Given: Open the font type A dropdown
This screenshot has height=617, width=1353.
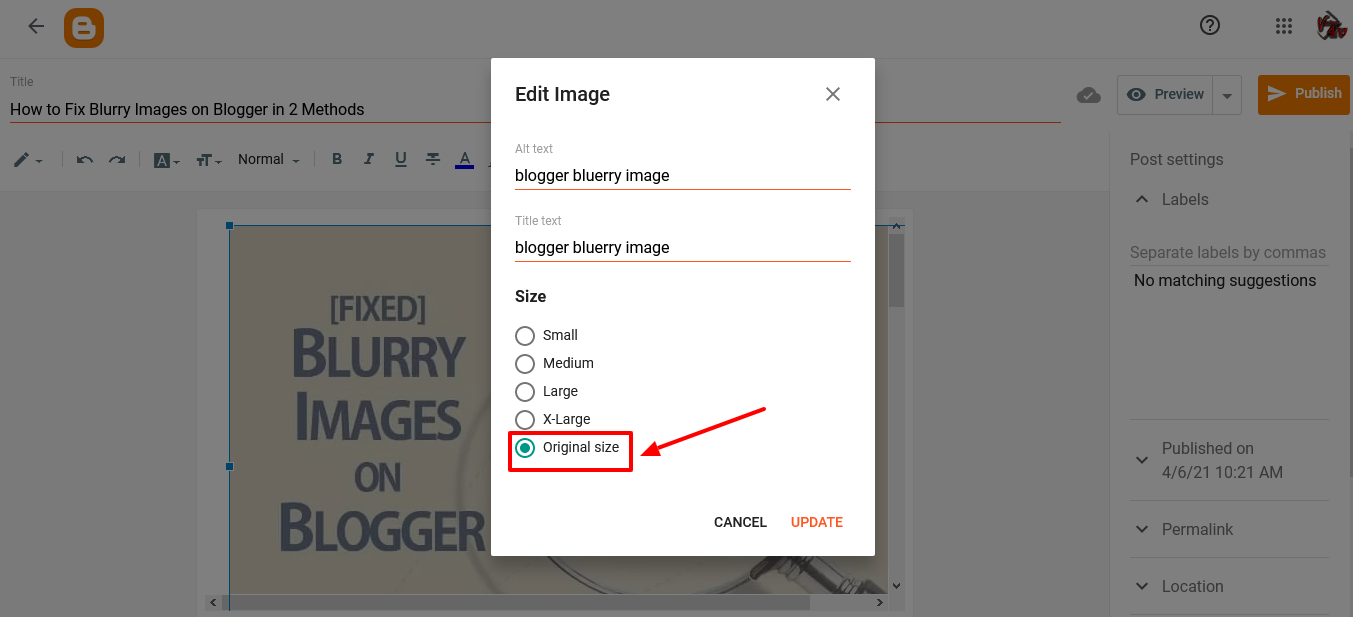Looking at the screenshot, I should click(167, 160).
